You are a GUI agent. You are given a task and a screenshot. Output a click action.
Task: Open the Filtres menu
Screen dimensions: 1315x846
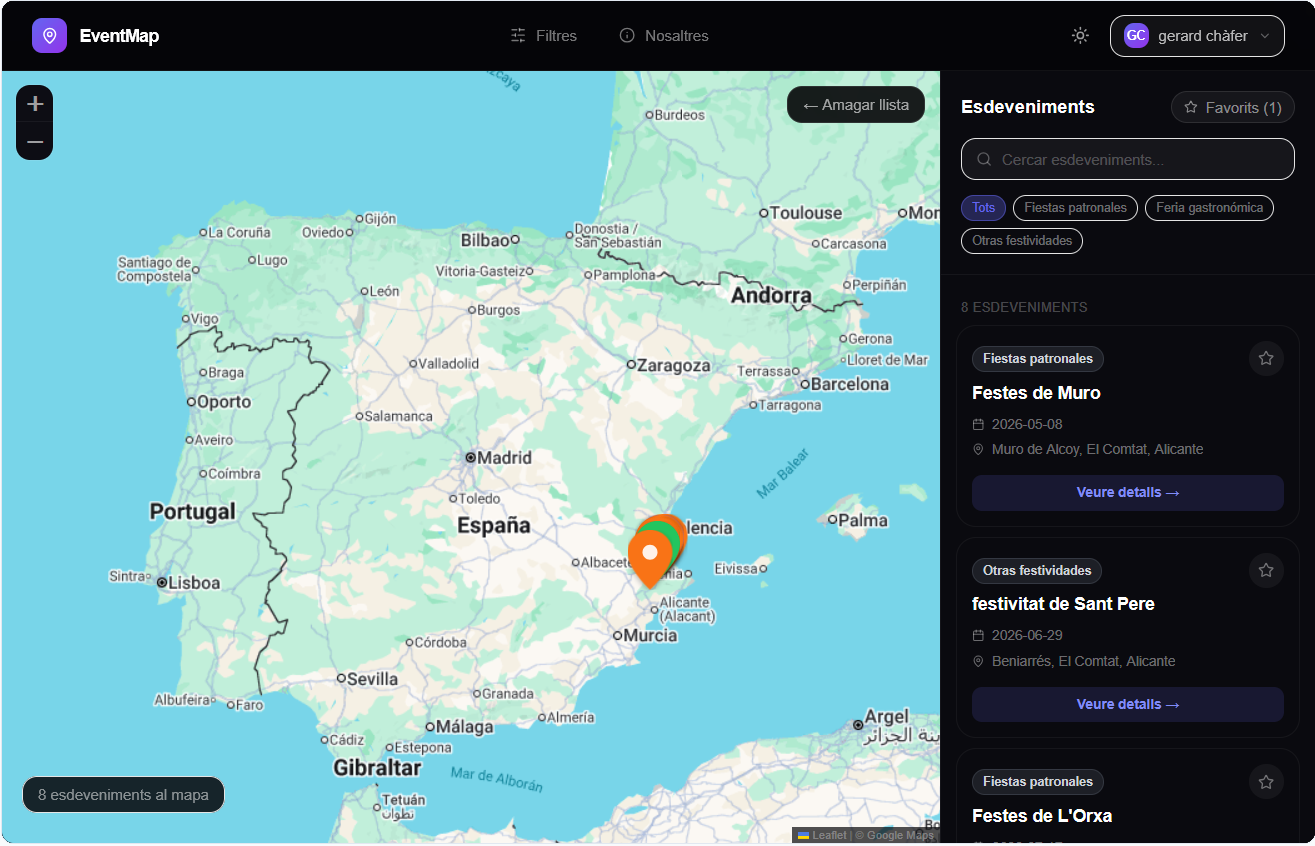pos(544,36)
